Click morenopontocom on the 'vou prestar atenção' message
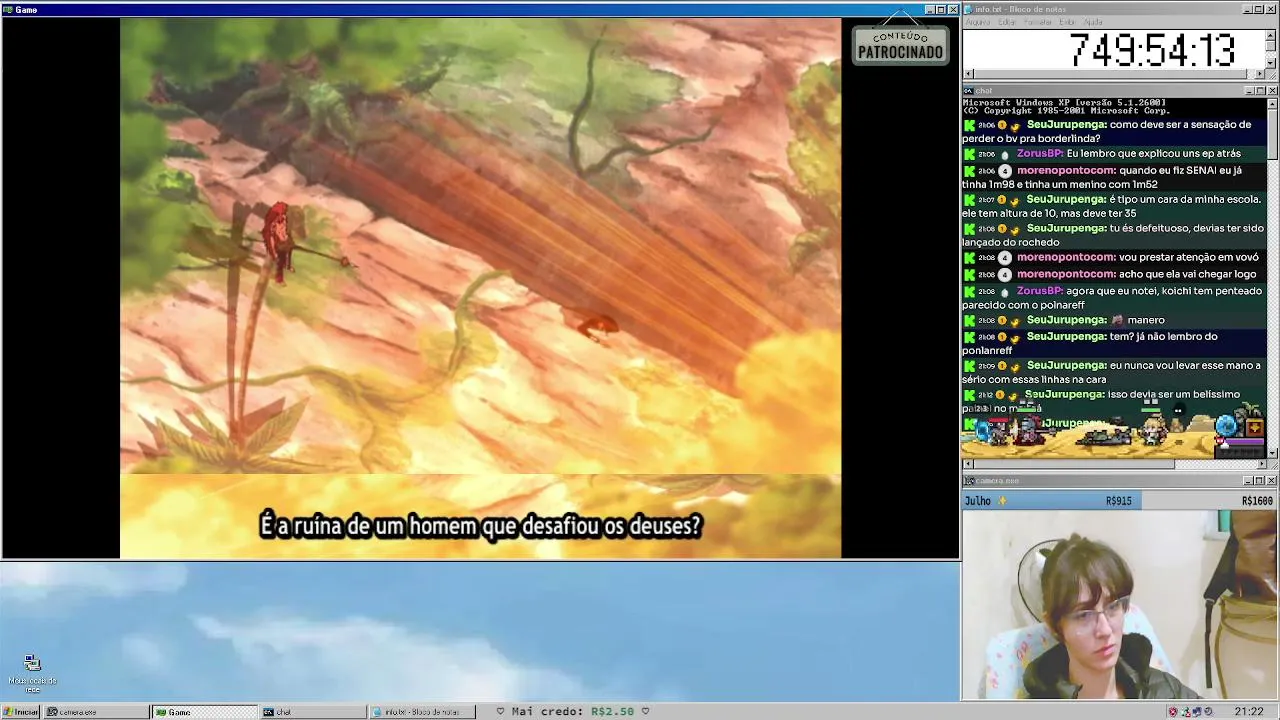The image size is (1280, 720). pos(1066,258)
